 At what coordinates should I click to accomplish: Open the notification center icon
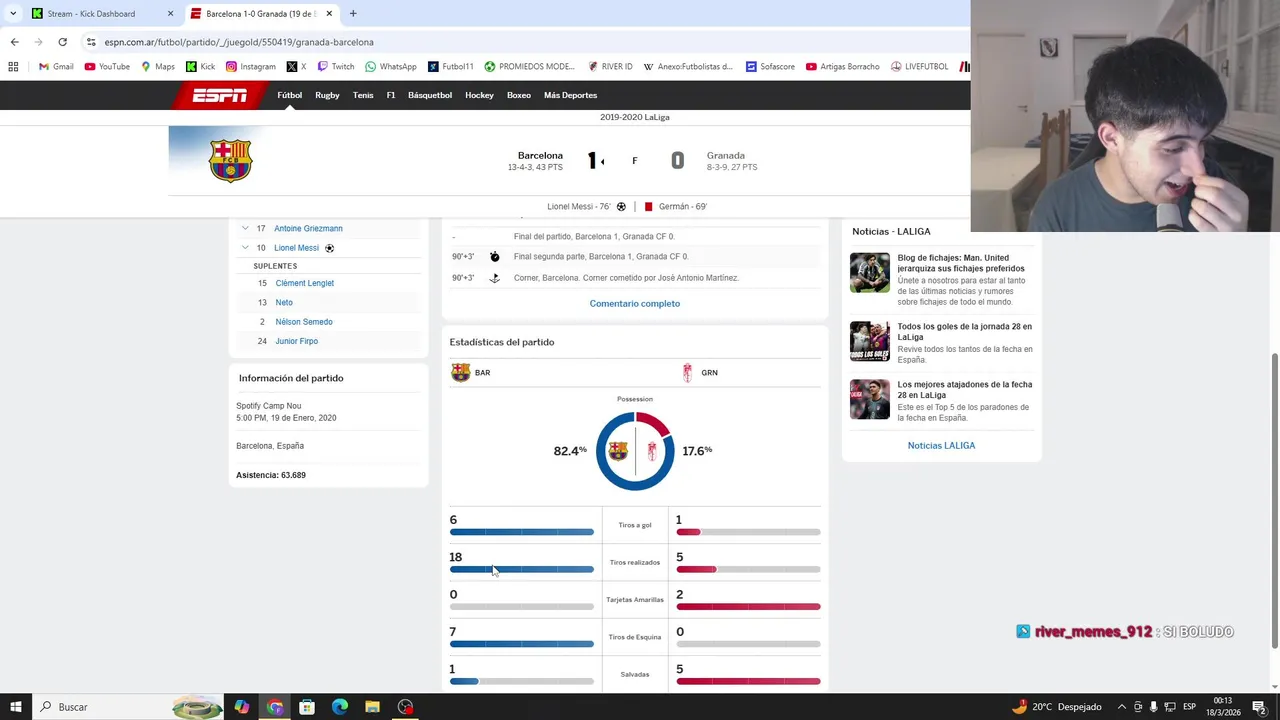pos(1259,707)
